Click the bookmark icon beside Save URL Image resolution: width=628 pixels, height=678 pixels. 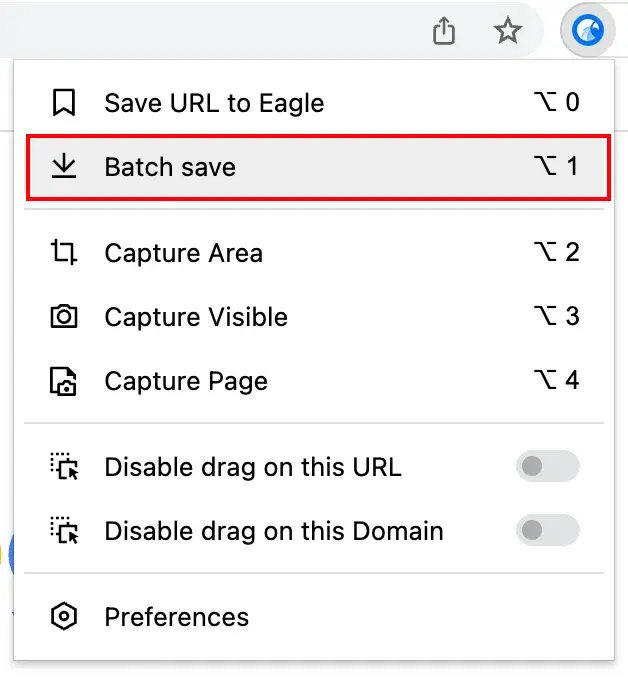pos(64,103)
